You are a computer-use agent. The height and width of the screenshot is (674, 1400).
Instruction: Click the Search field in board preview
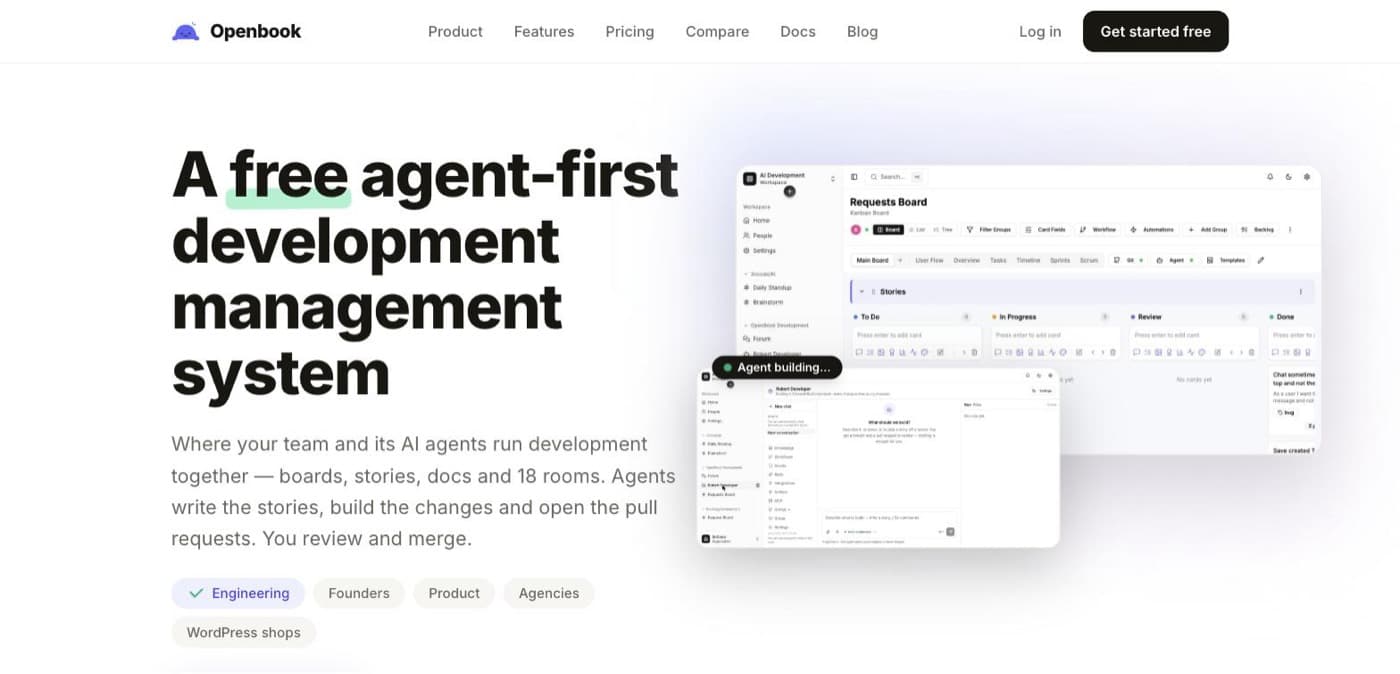(896, 177)
